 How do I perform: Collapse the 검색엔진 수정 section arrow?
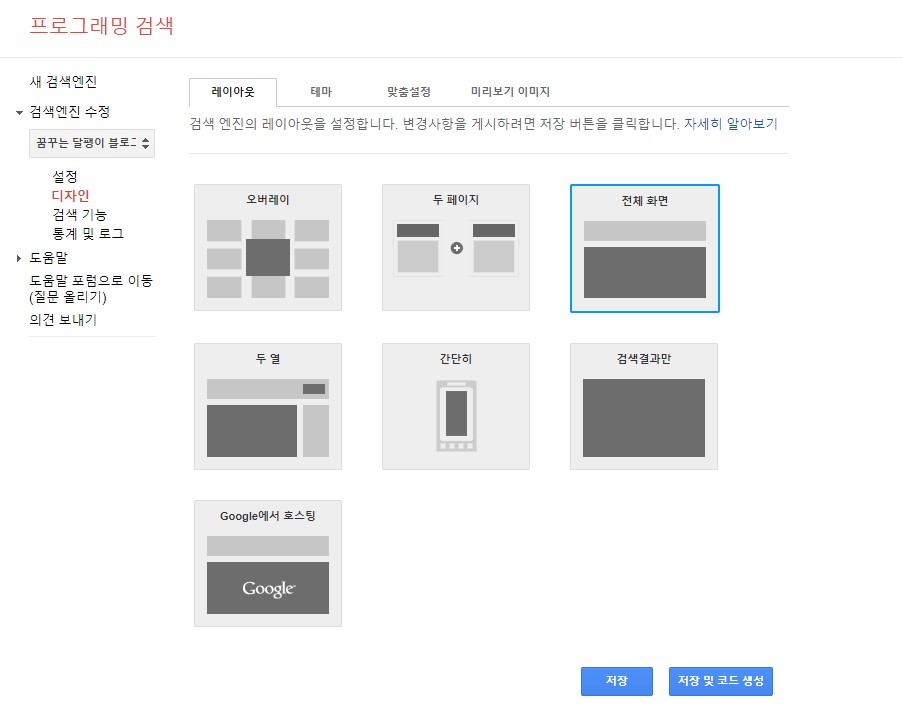[19, 112]
